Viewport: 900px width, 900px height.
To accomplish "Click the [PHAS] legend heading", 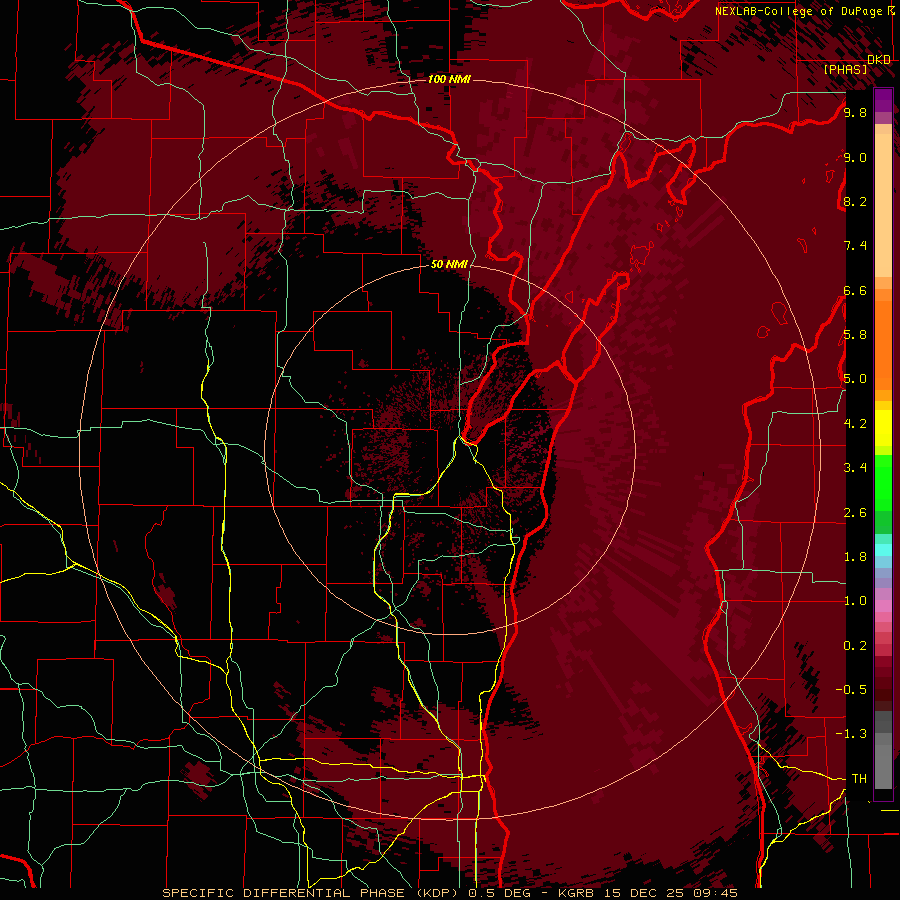I will click(845, 69).
